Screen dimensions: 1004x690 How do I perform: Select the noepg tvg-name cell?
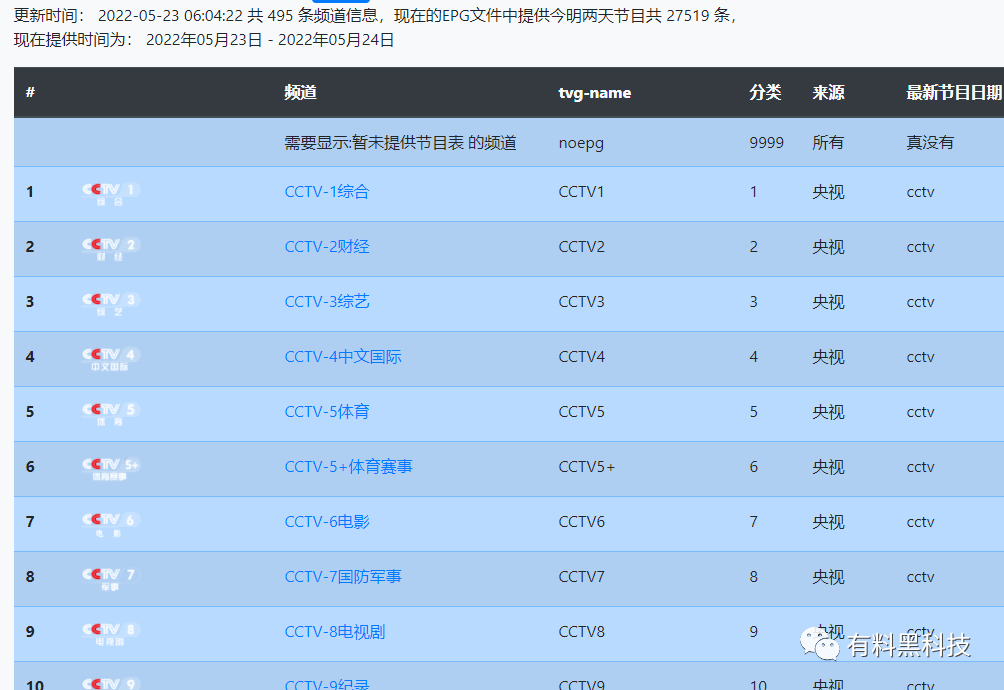(581, 143)
